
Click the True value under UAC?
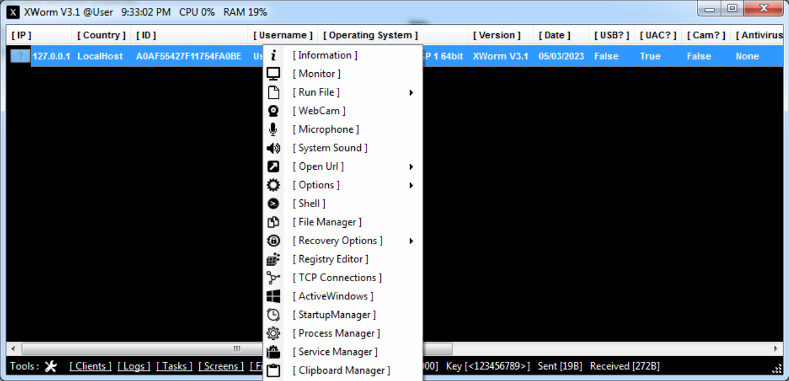[x=650, y=56]
